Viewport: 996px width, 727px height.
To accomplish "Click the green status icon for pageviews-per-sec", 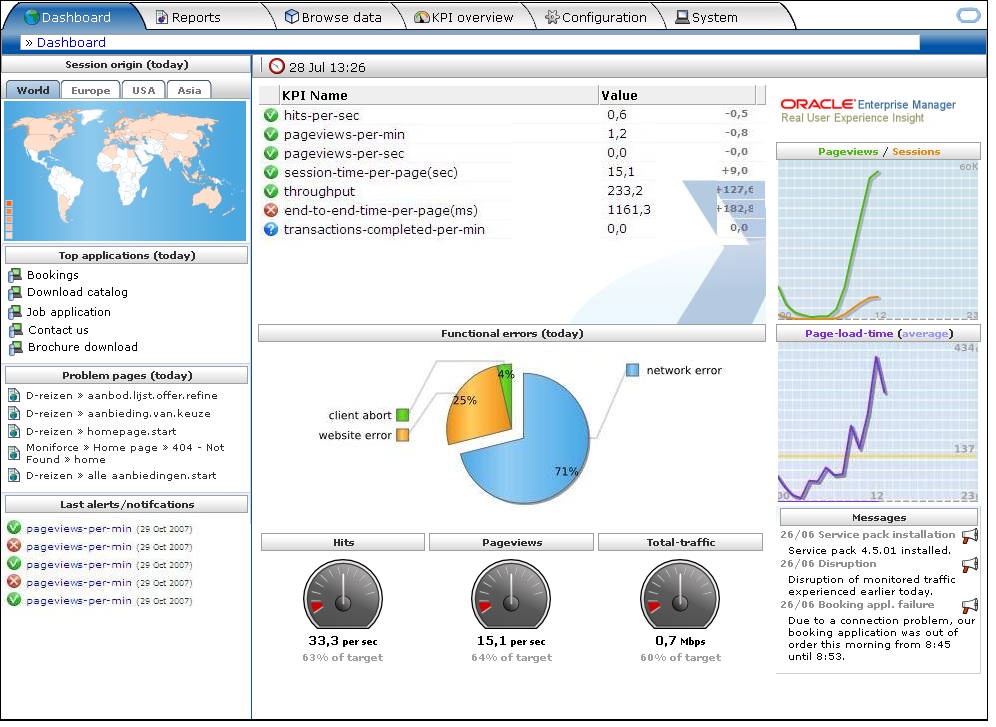I will 271,153.
